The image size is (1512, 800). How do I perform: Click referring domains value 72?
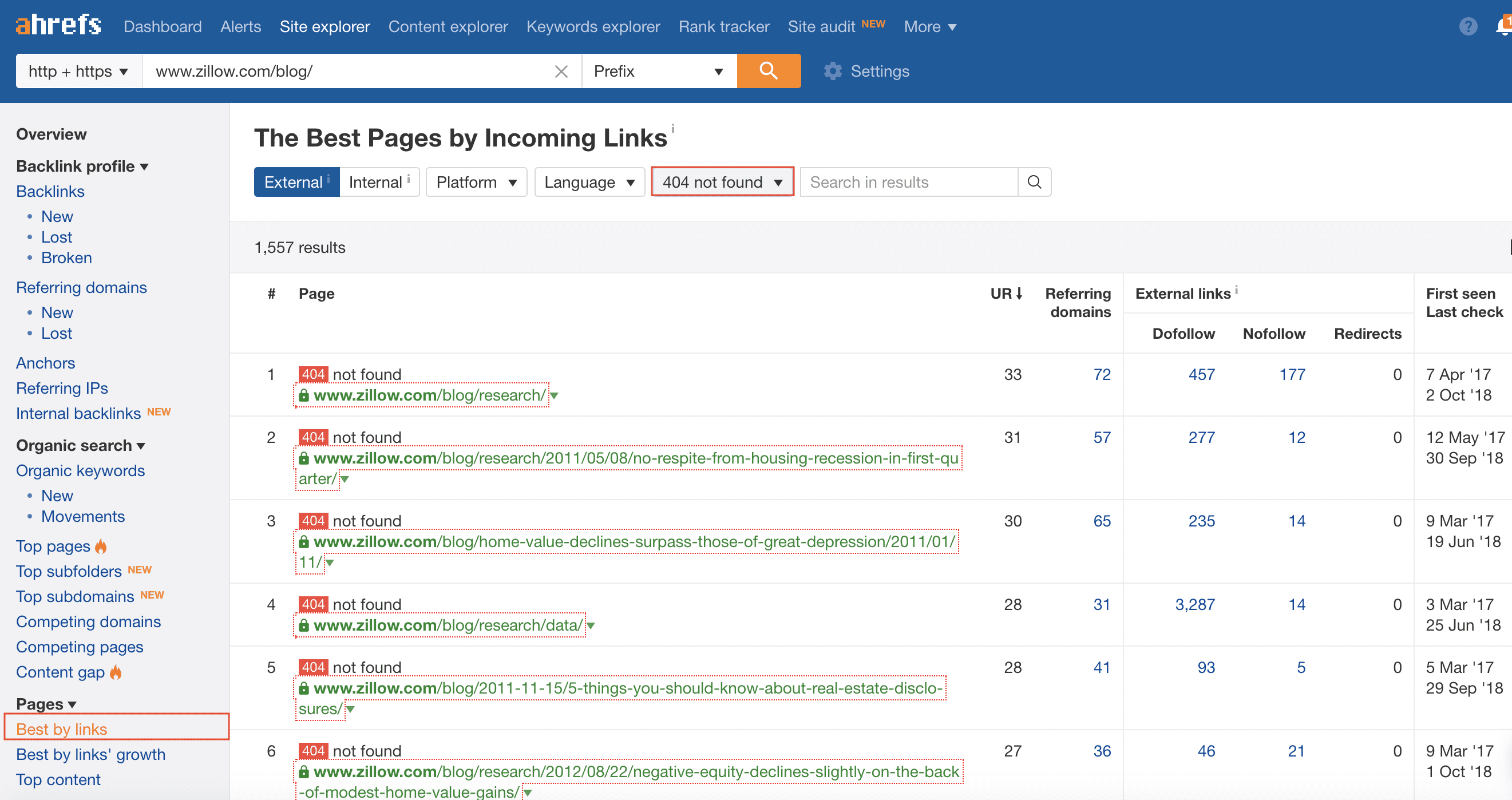(x=1102, y=374)
